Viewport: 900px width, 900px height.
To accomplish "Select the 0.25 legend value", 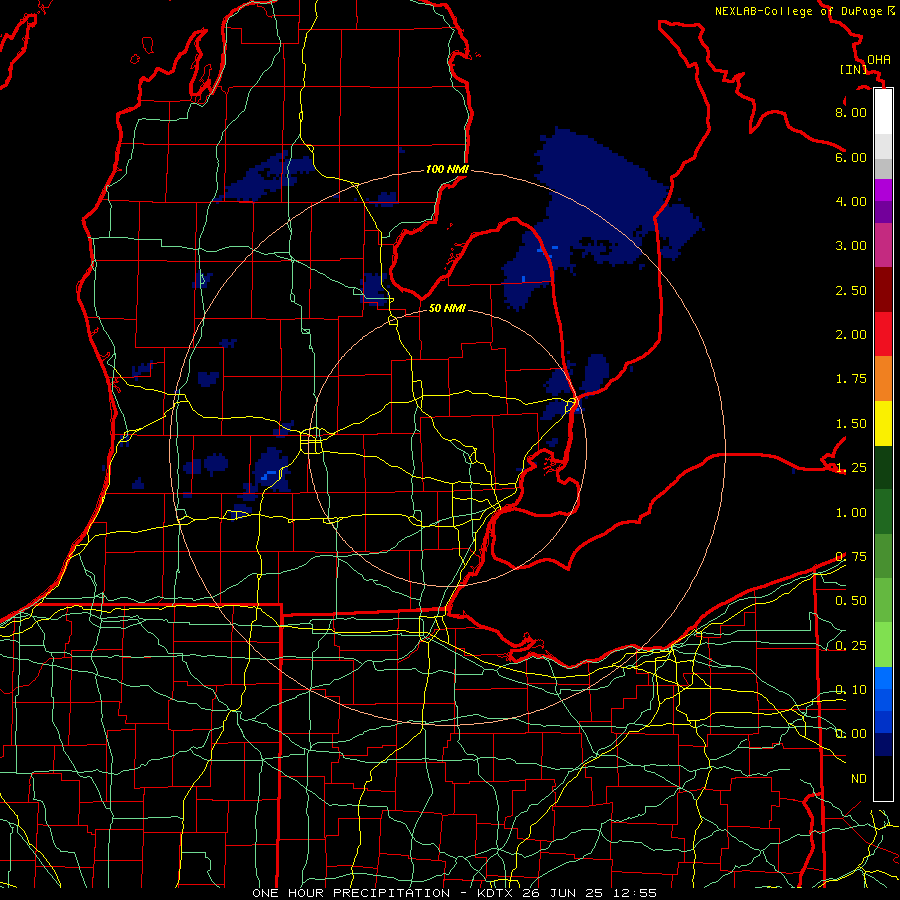I will 851,646.
